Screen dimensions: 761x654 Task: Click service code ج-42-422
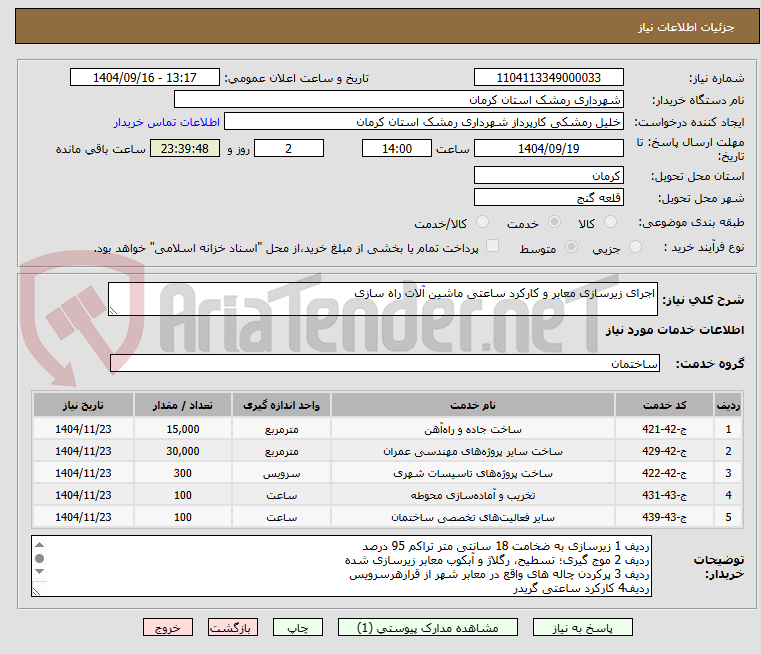[664, 473]
